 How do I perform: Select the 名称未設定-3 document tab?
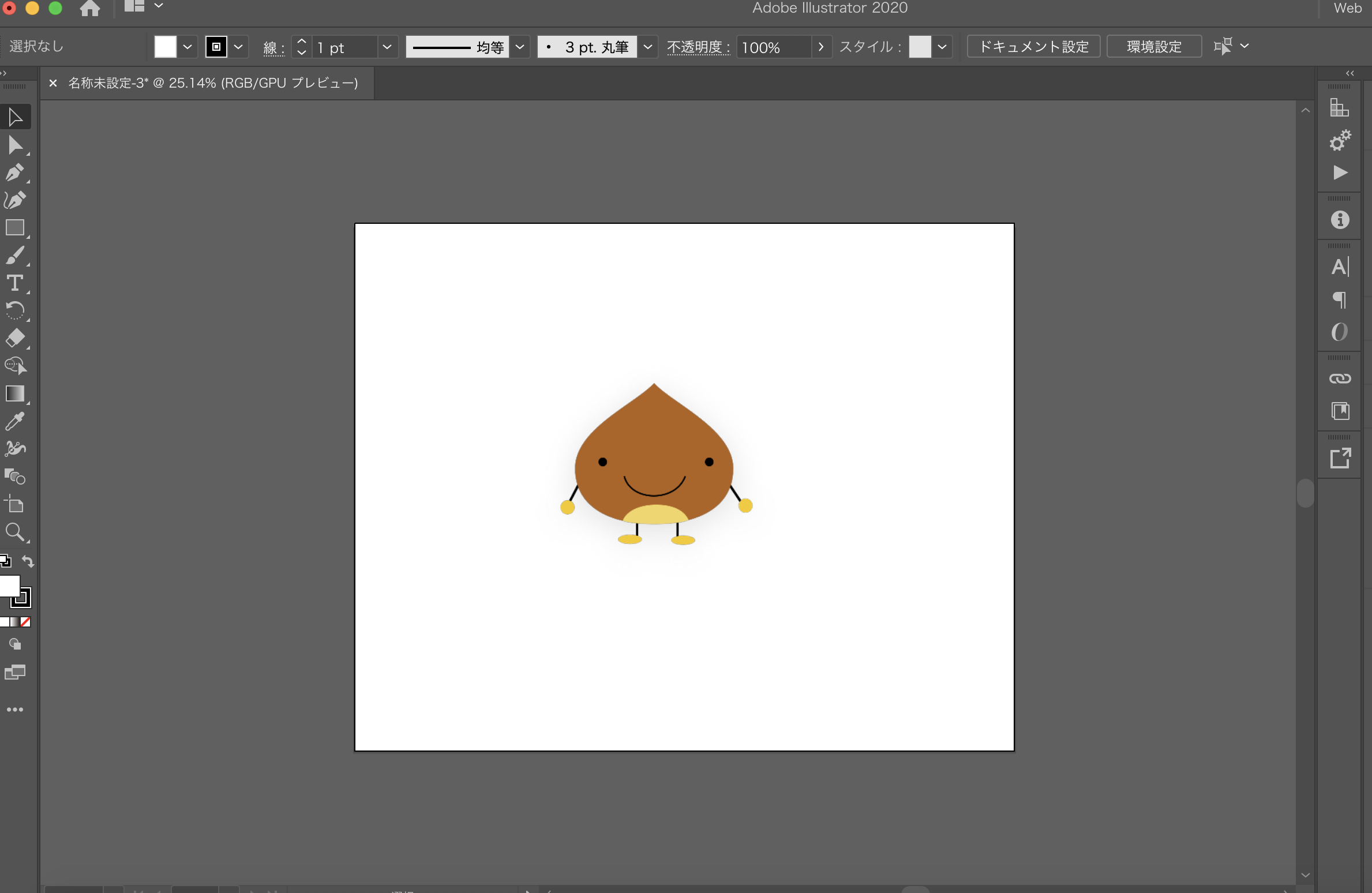pyautogui.click(x=213, y=83)
